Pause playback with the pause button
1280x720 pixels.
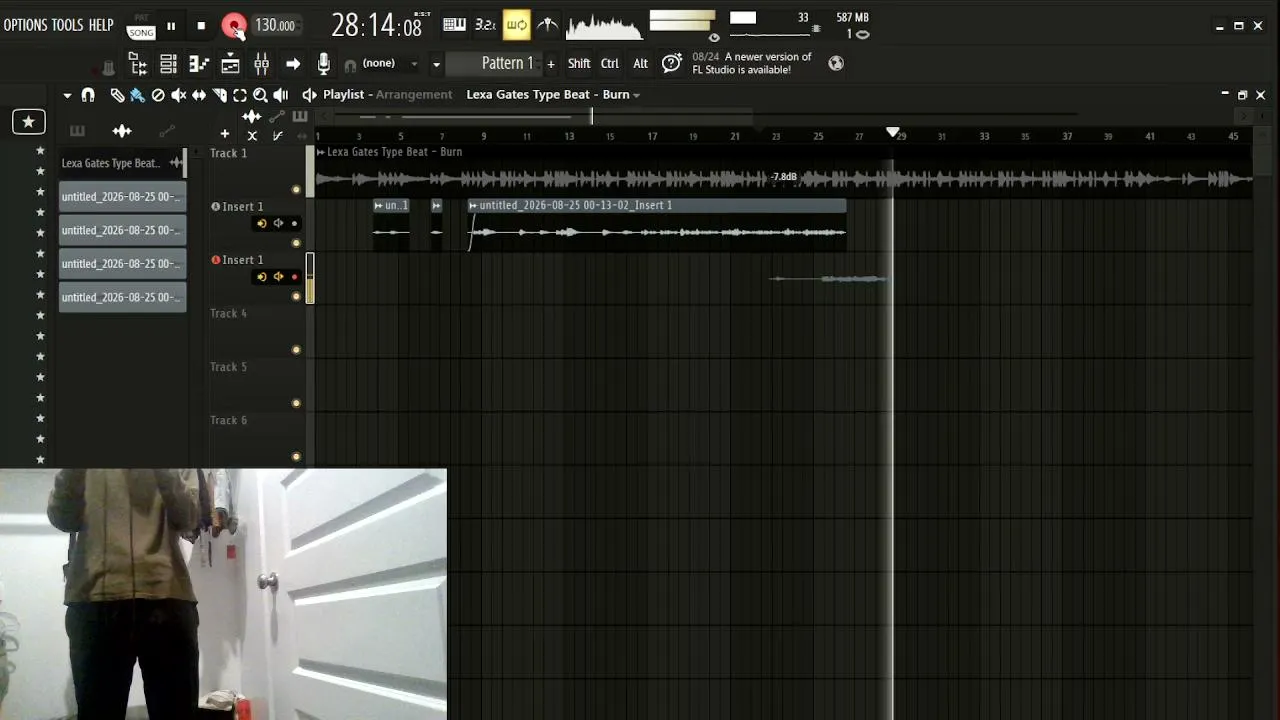pyautogui.click(x=171, y=26)
